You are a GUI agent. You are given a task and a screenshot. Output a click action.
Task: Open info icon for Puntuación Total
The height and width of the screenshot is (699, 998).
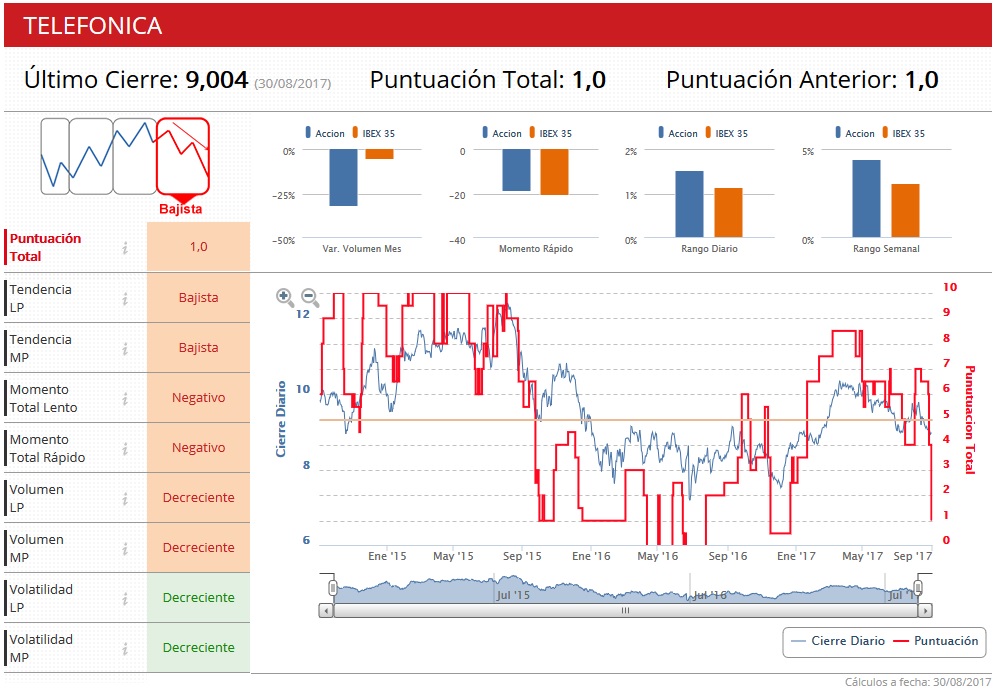(125, 248)
